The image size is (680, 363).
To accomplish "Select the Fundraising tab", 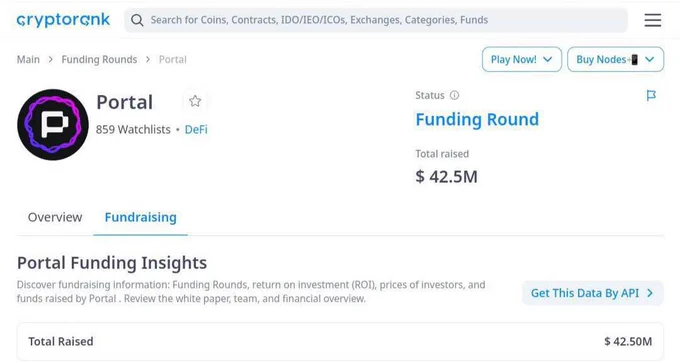I will 141,217.
